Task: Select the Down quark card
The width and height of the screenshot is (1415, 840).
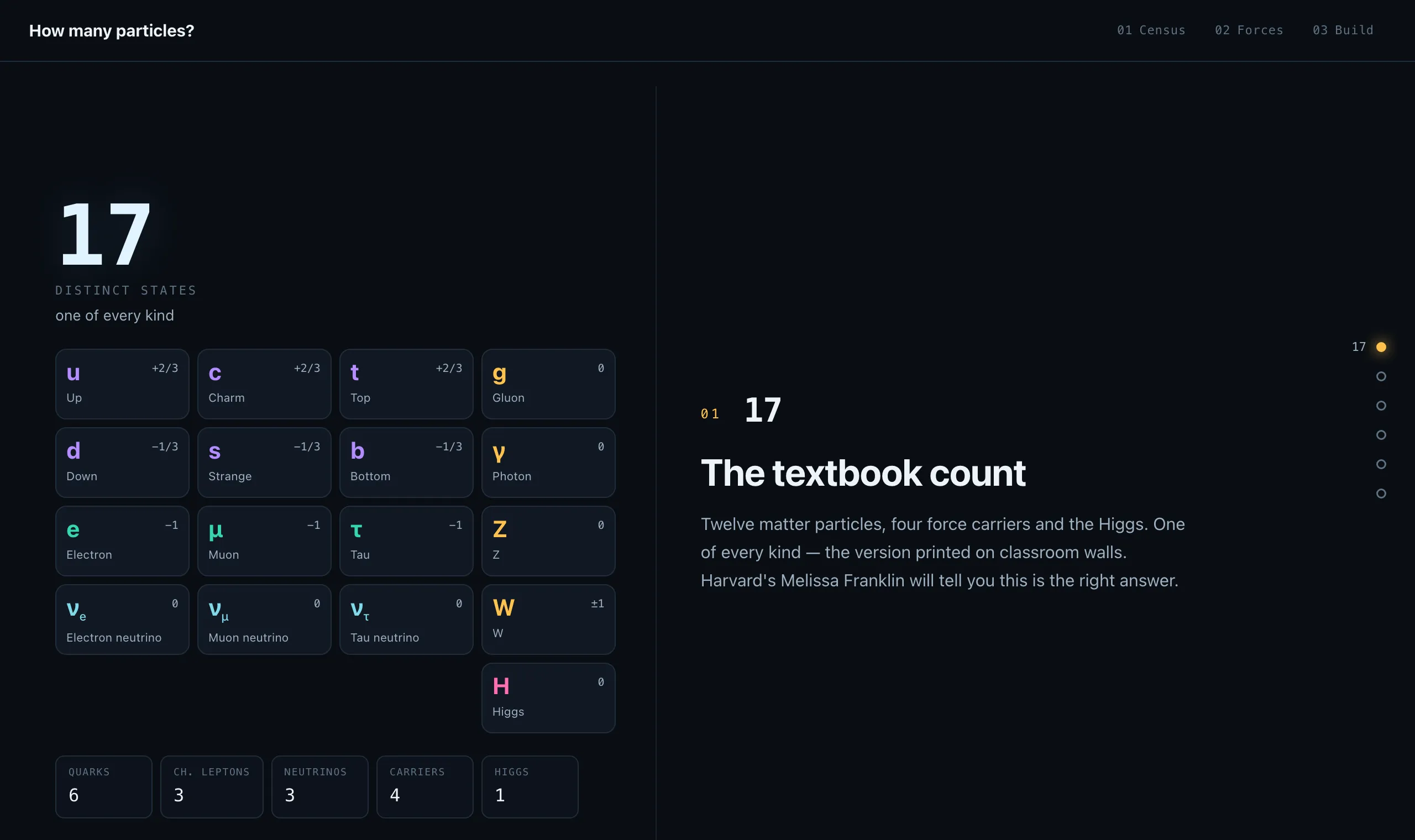Action: pos(122,463)
